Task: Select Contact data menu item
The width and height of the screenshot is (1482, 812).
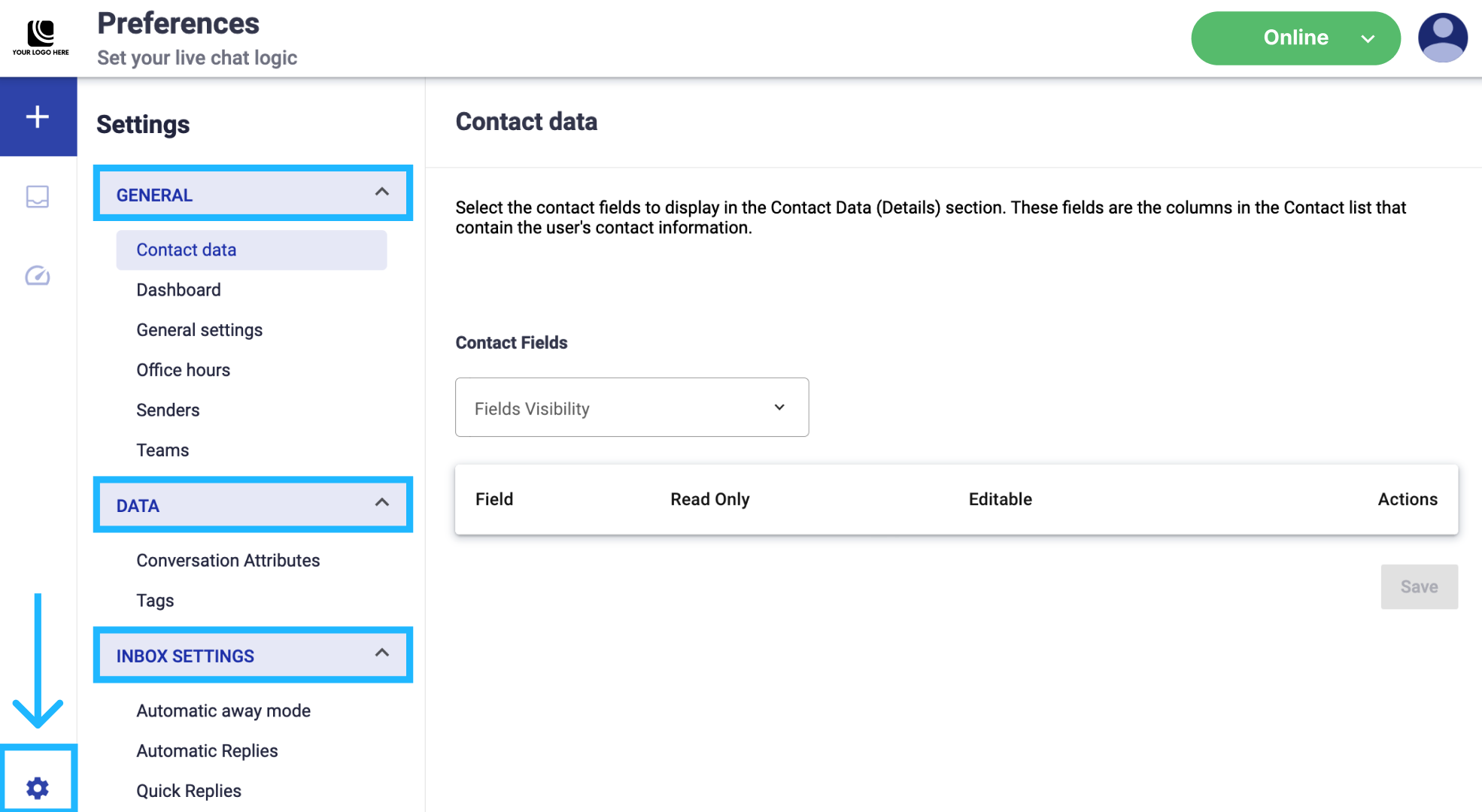Action: tap(187, 250)
